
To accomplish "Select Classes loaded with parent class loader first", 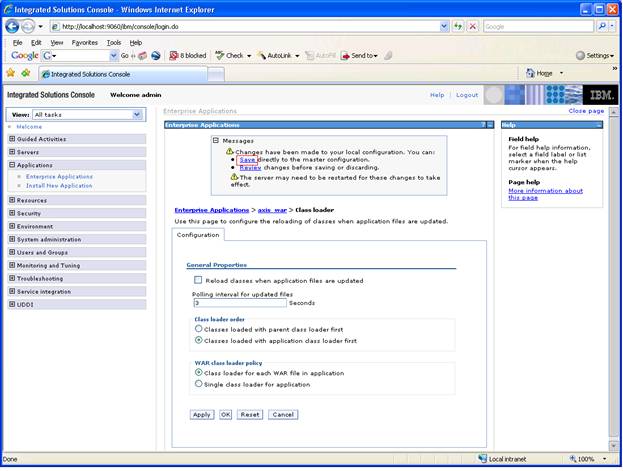I will [199, 329].
